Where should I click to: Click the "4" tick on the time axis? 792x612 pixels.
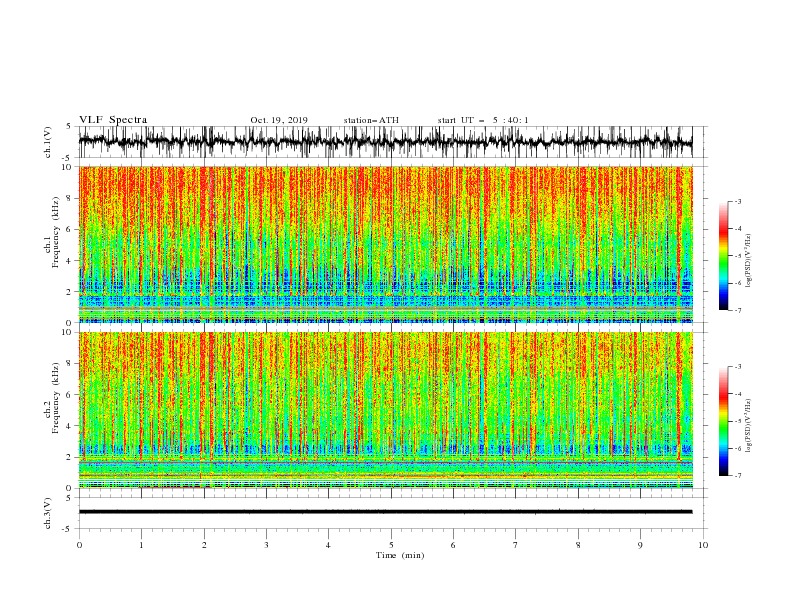[x=328, y=545]
